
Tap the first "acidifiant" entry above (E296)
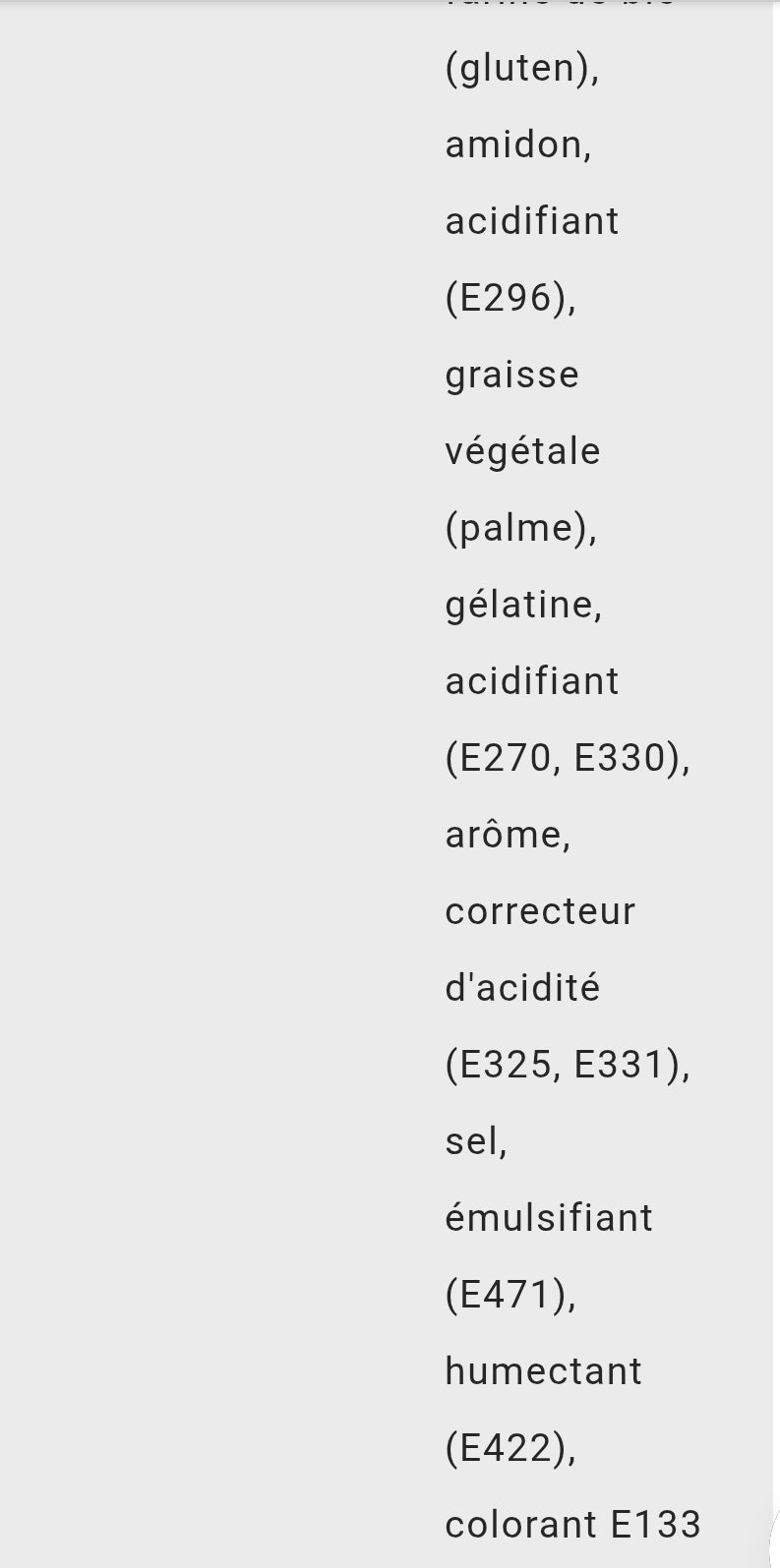coord(532,221)
